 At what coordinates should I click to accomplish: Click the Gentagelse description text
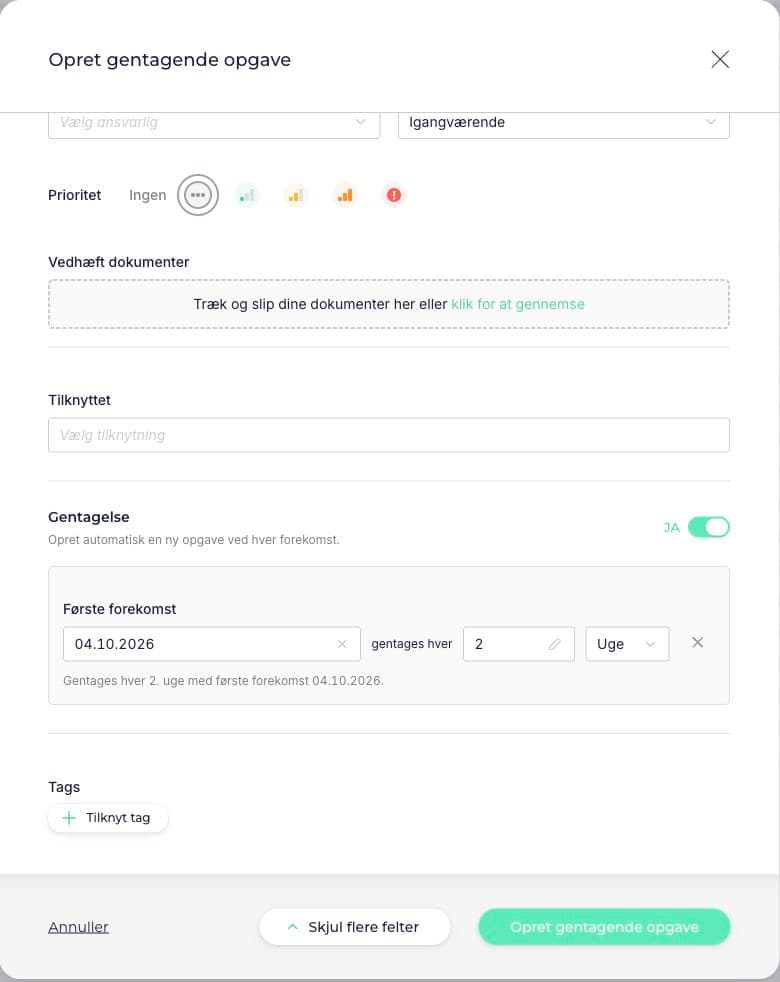[194, 540]
